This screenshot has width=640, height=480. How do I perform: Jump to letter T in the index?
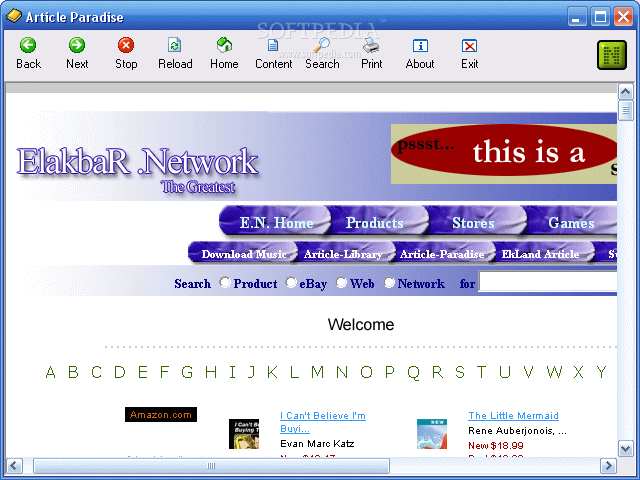[481, 372]
